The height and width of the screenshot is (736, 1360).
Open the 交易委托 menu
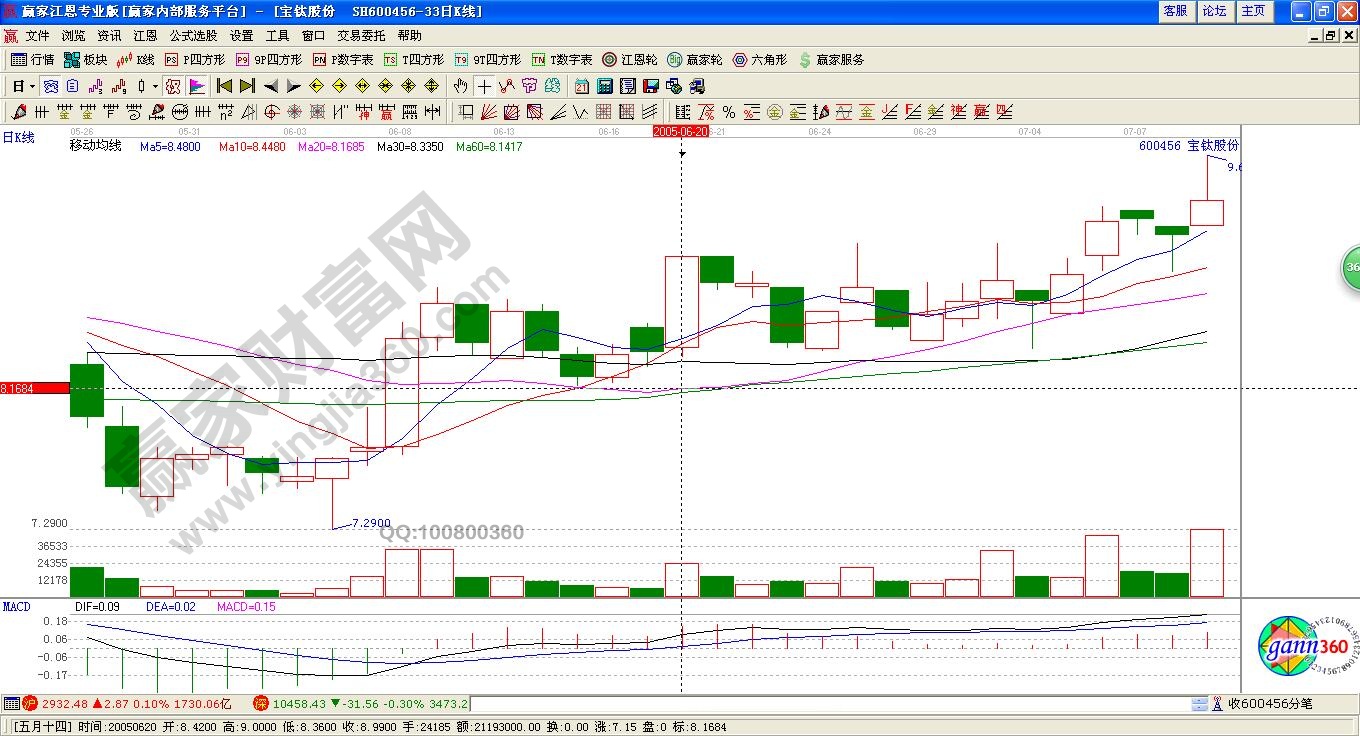click(361, 35)
